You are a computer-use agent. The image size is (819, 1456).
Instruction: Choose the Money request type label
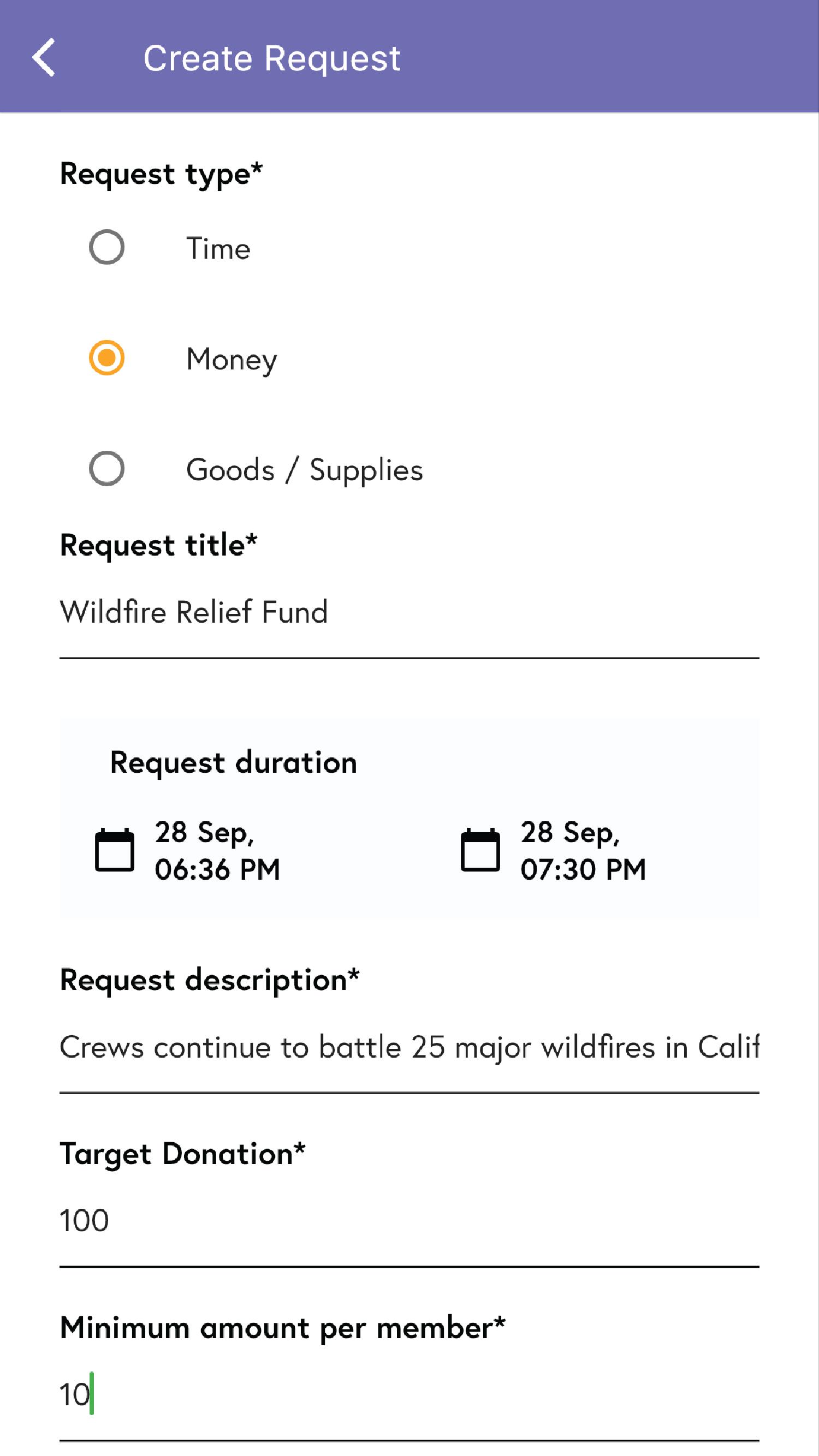[232, 360]
